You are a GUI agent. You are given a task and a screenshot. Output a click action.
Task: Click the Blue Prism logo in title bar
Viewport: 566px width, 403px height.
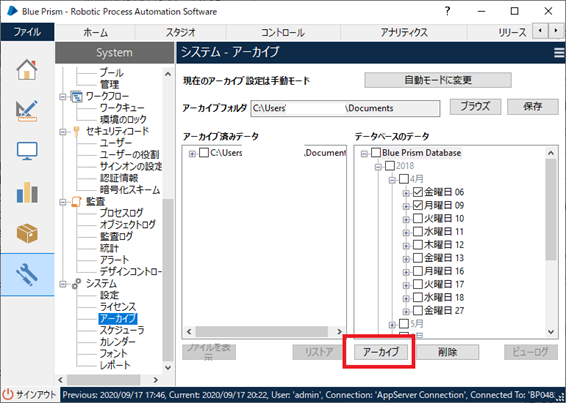tap(12, 11)
